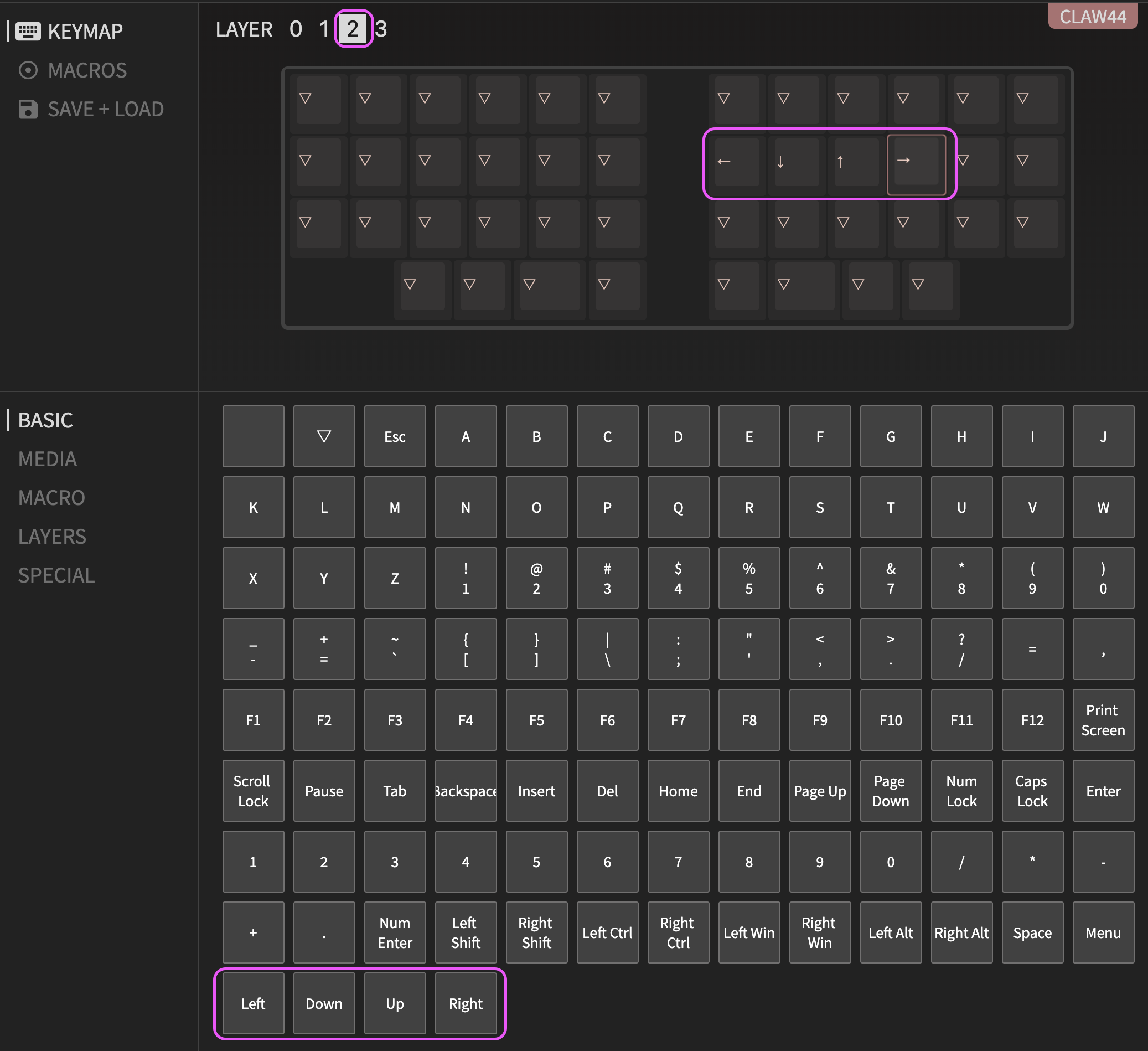Open the MEDIA keycode category
This screenshot has height=1051, width=1148.
click(47, 459)
